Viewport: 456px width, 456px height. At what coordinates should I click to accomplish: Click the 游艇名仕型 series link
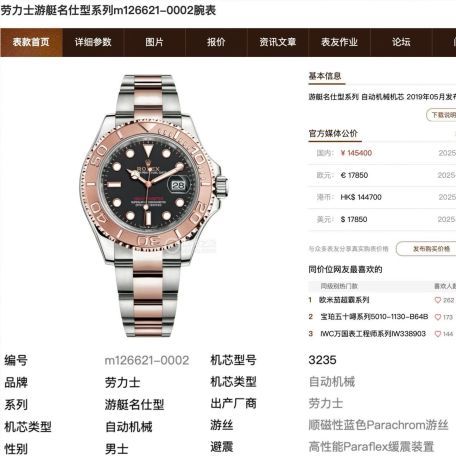(134, 405)
